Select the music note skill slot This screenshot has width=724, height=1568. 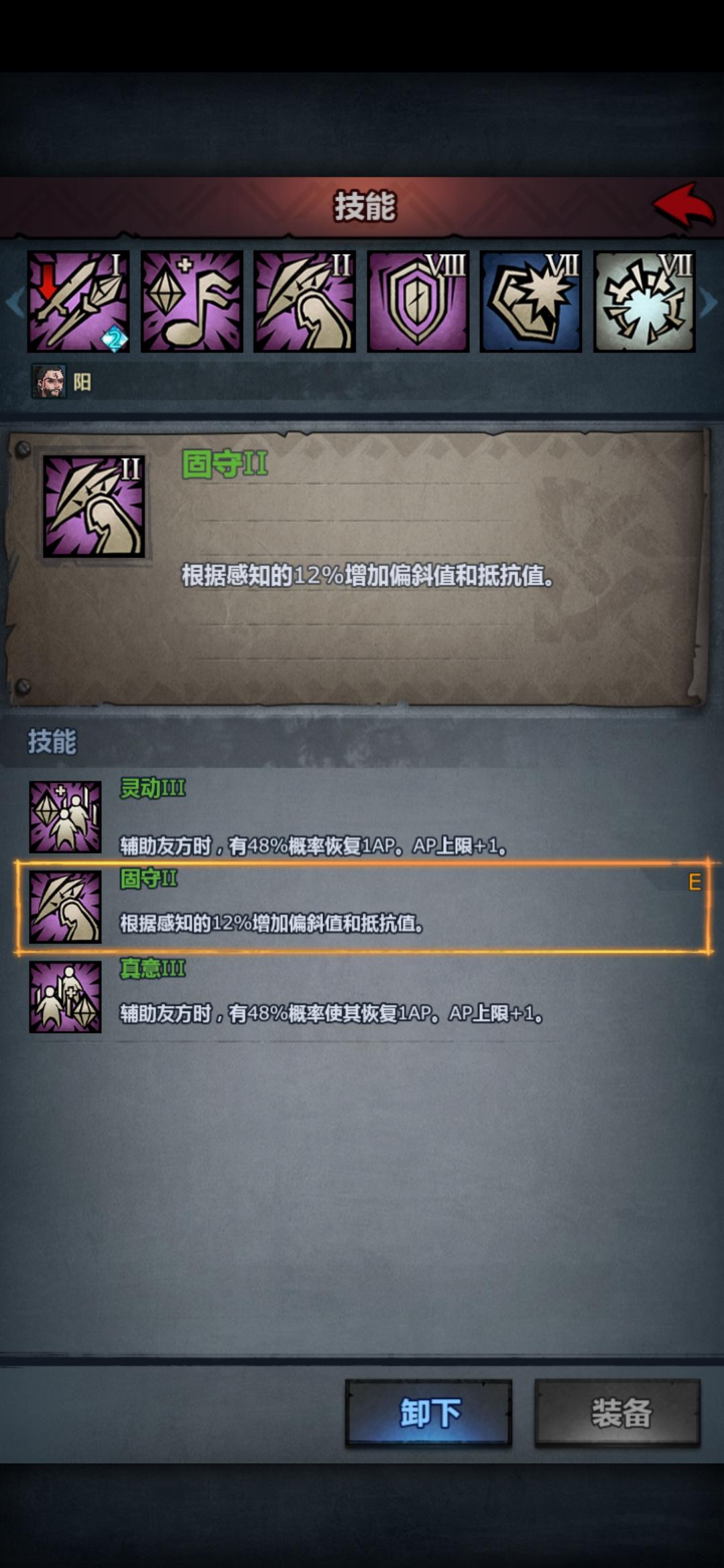(191, 302)
